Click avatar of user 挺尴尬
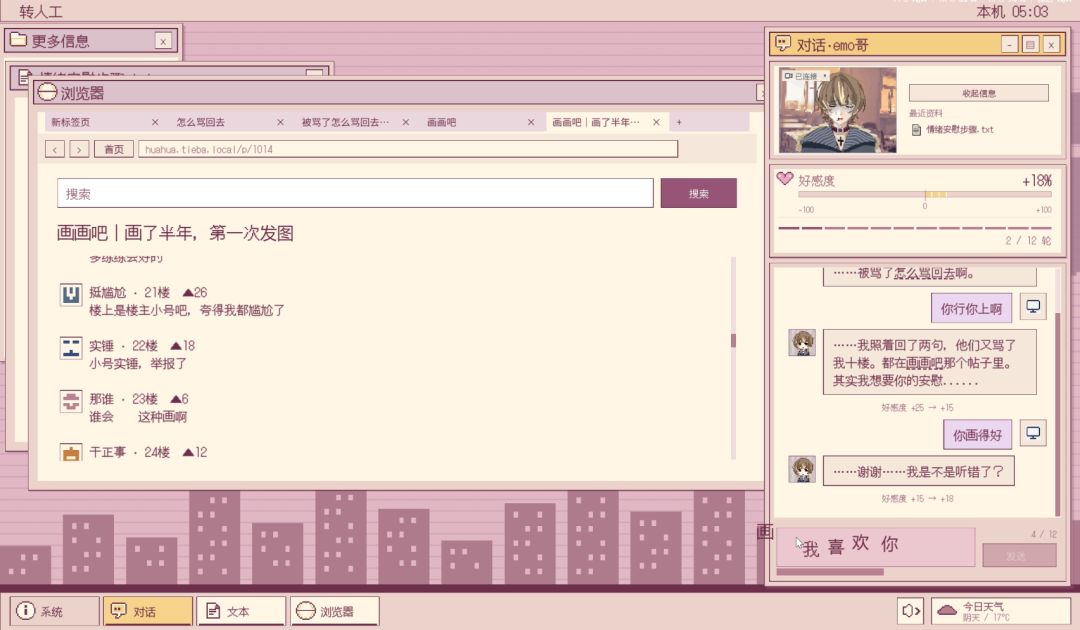The height and width of the screenshot is (630, 1080). pyautogui.click(x=71, y=295)
